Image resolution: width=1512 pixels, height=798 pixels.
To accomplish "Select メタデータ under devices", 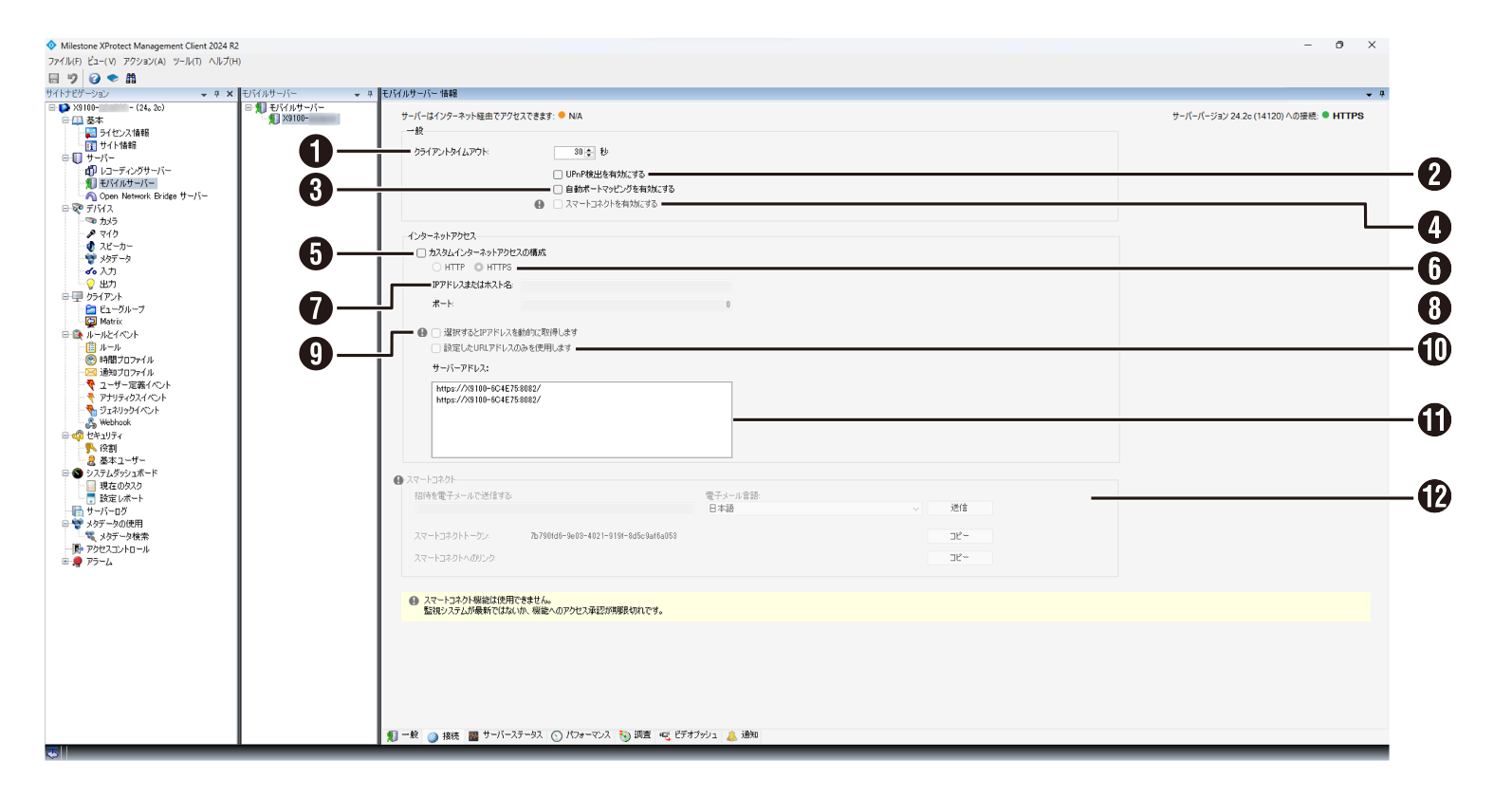I will pyautogui.click(x=116, y=258).
